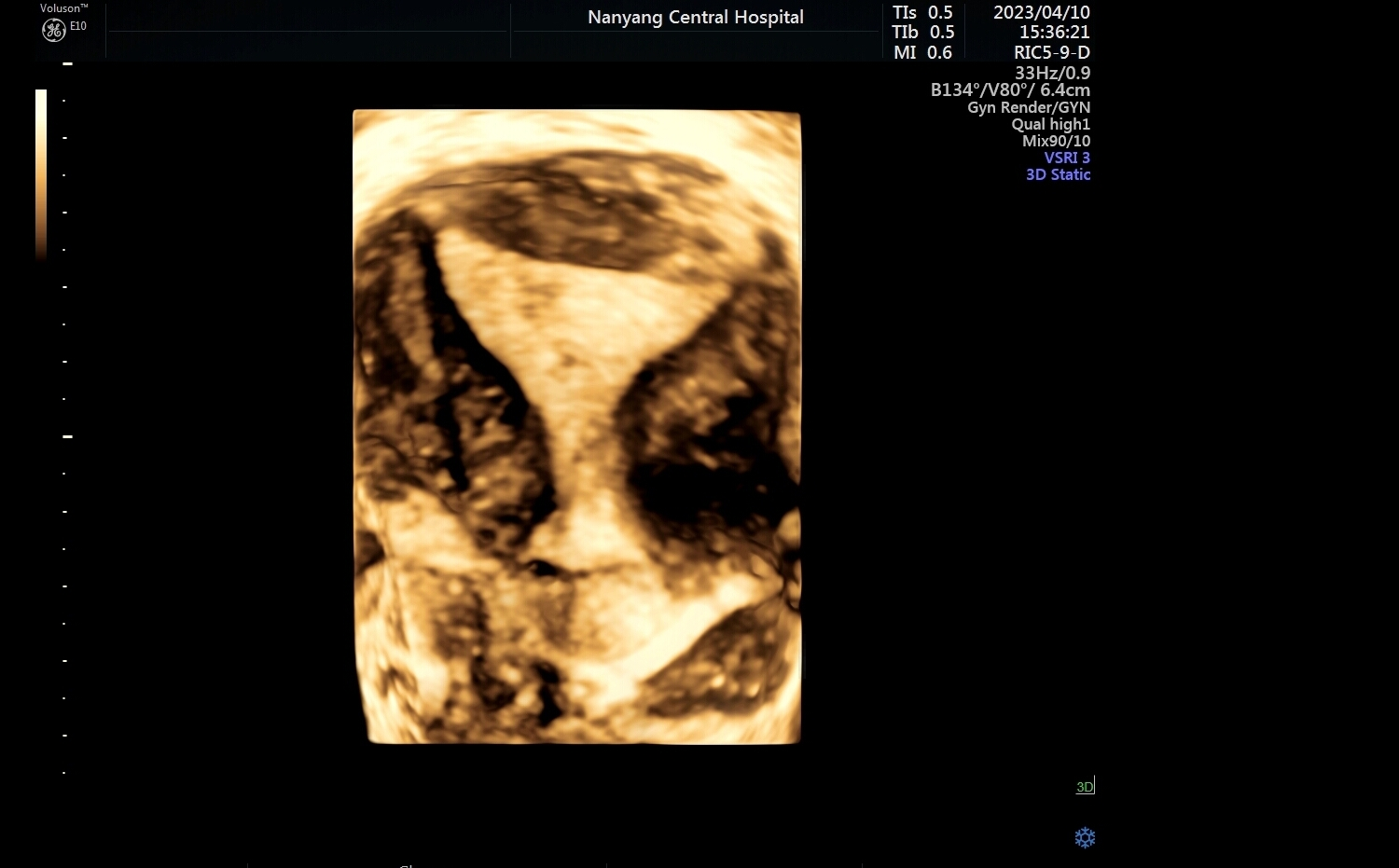Click the RIC5-9-D probe name
This screenshot has height=868, width=1399.
click(x=1051, y=52)
